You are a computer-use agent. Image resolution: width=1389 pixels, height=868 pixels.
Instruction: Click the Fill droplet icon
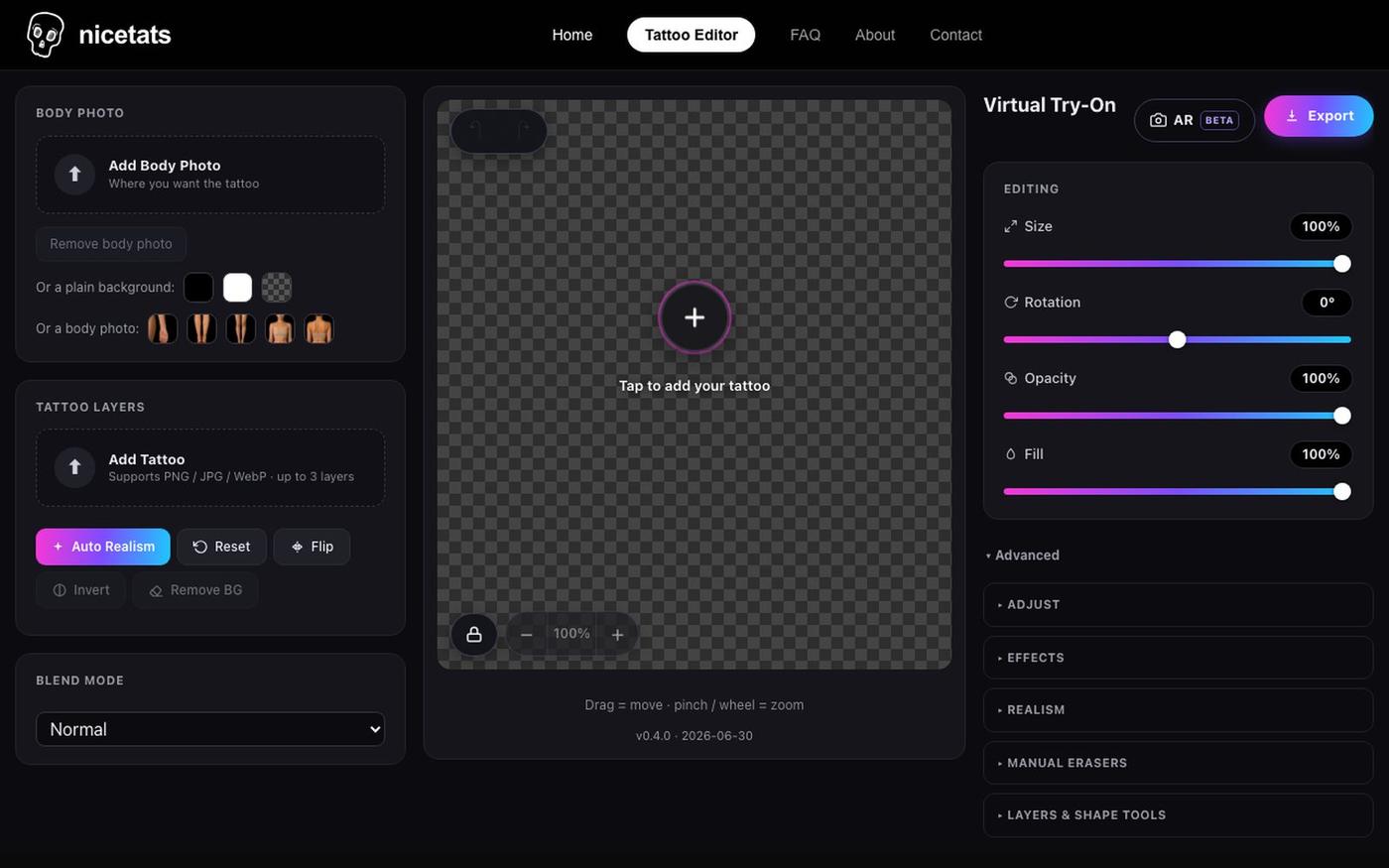1011,454
